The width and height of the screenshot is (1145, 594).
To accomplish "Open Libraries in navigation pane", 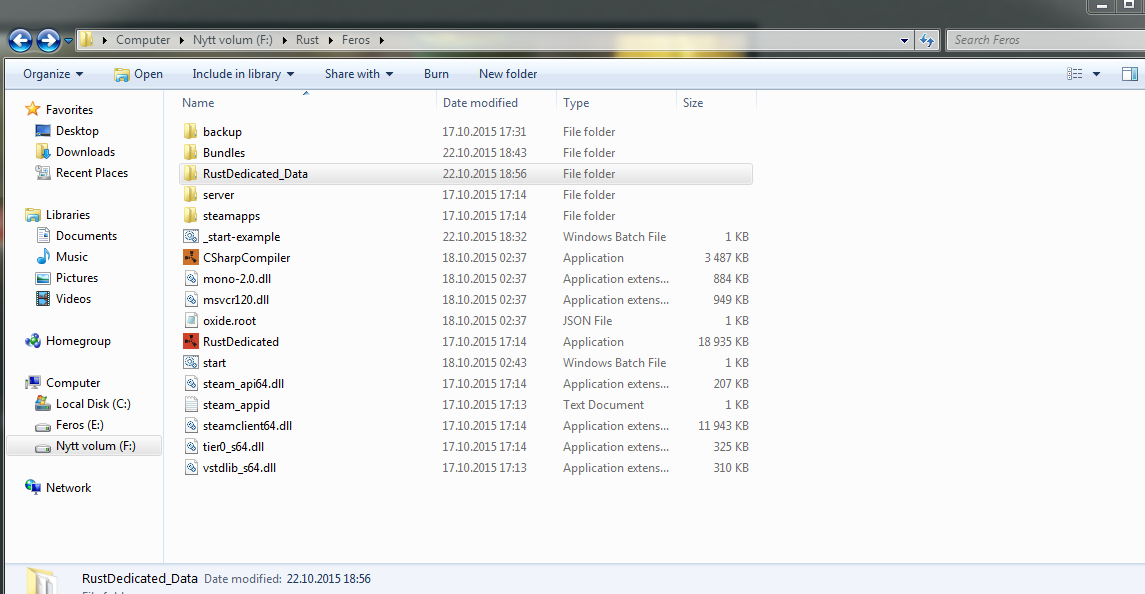I will tap(67, 215).
